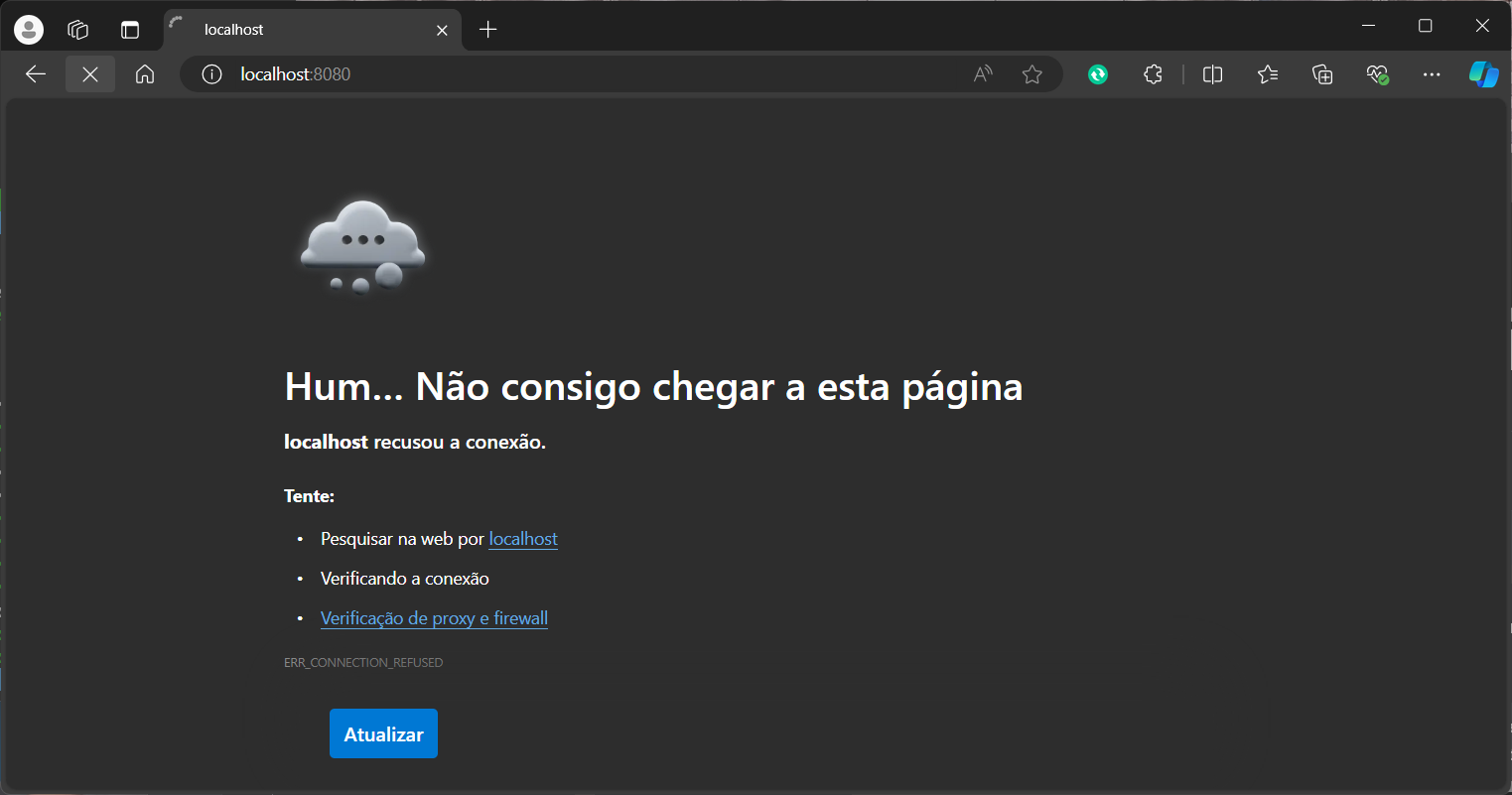Open the tab actions menu icon
This screenshot has width=1512, height=795.
point(130,30)
